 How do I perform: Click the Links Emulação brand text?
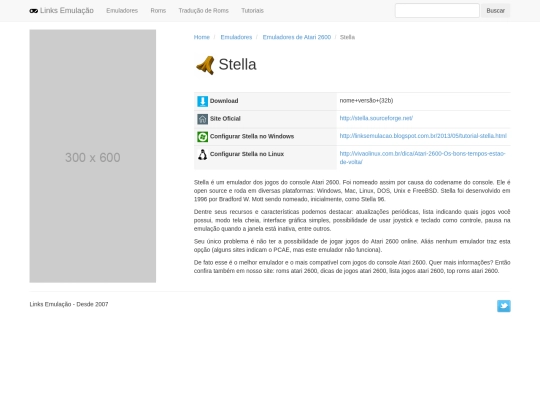pyautogui.click(x=67, y=11)
